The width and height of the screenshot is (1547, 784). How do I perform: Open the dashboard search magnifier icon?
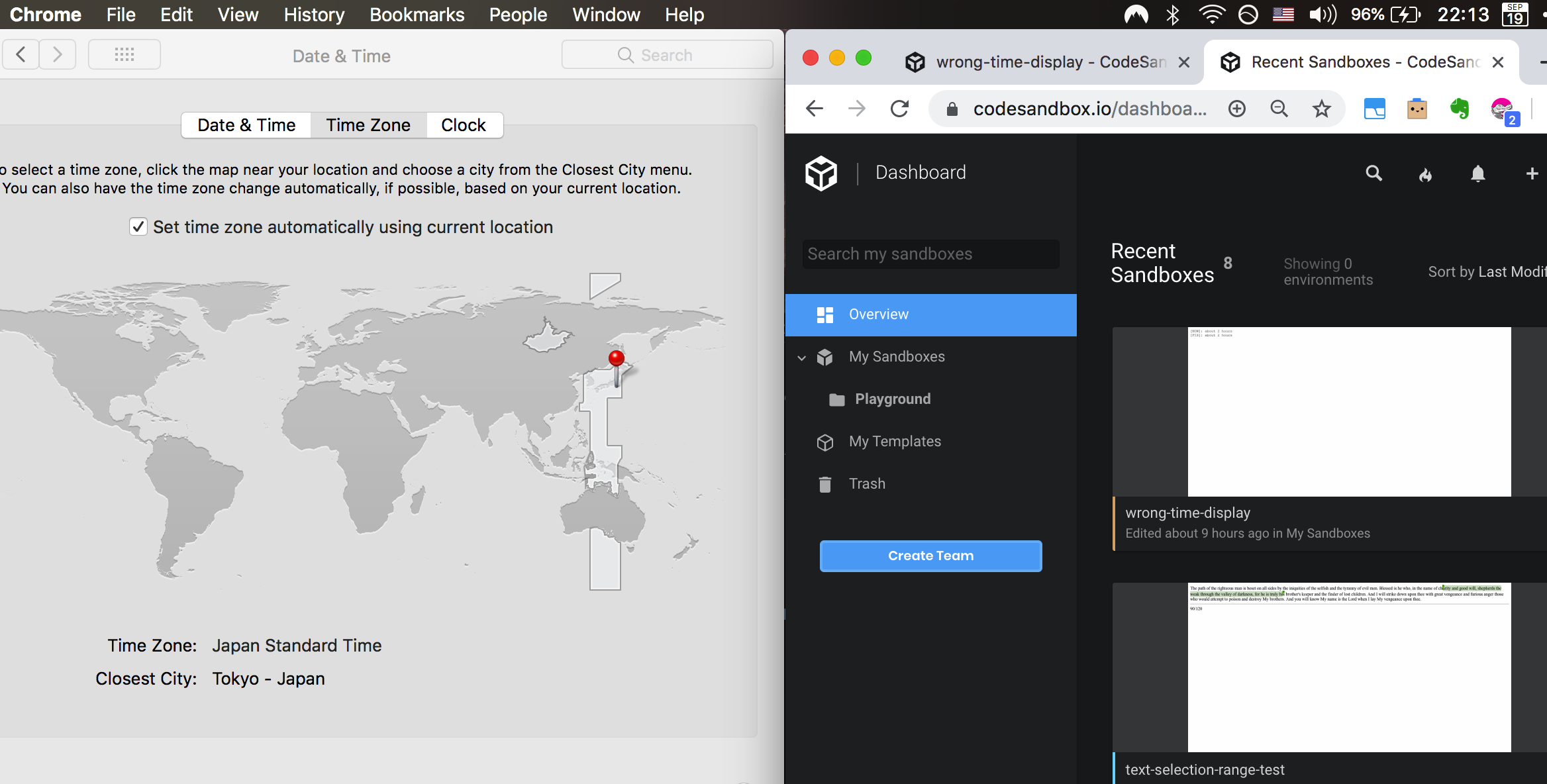1374,173
